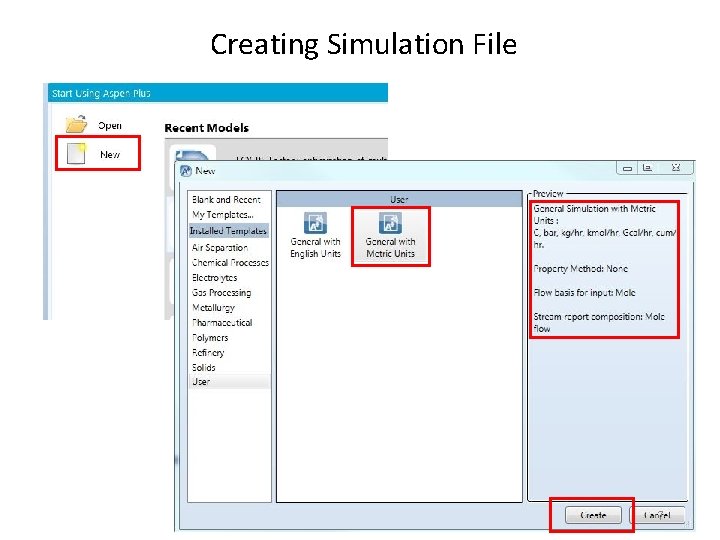This screenshot has height=540, width=720.
Task: Choose the Electrolytes template category
Action: (x=214, y=278)
